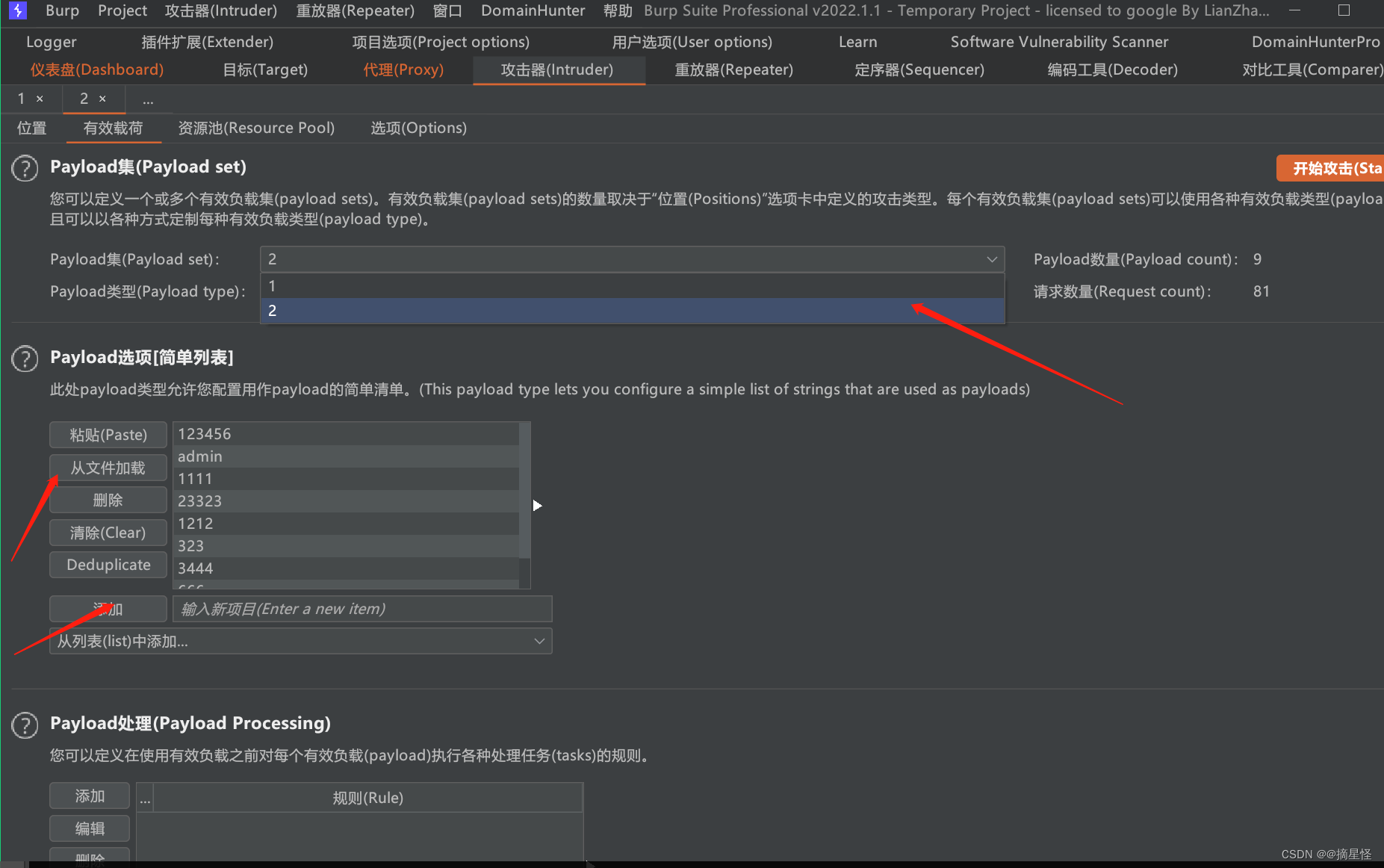Choose option 1 in payload set list
Image resolution: width=1384 pixels, height=868 pixels.
click(632, 286)
